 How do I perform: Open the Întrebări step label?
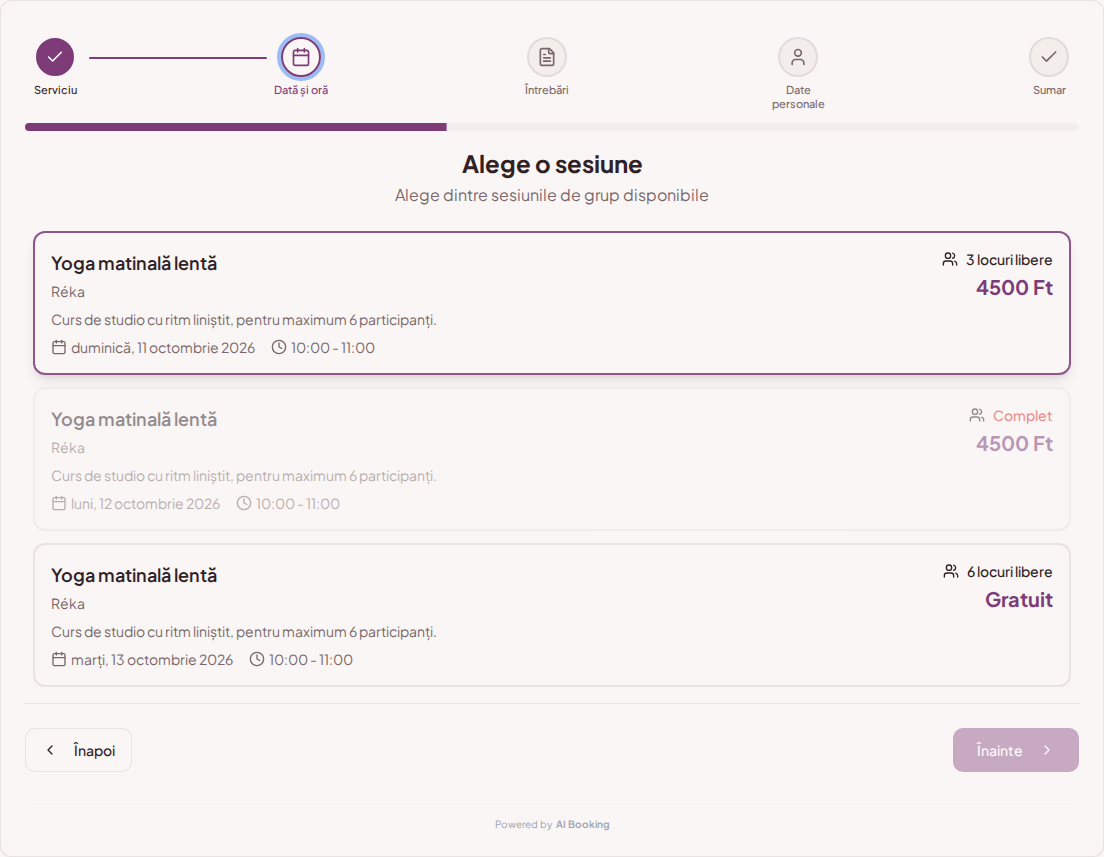(546, 90)
